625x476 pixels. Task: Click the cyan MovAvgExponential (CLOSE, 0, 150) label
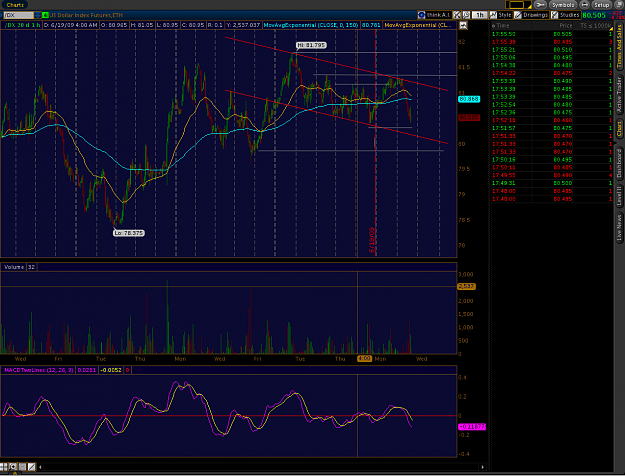click(311, 25)
